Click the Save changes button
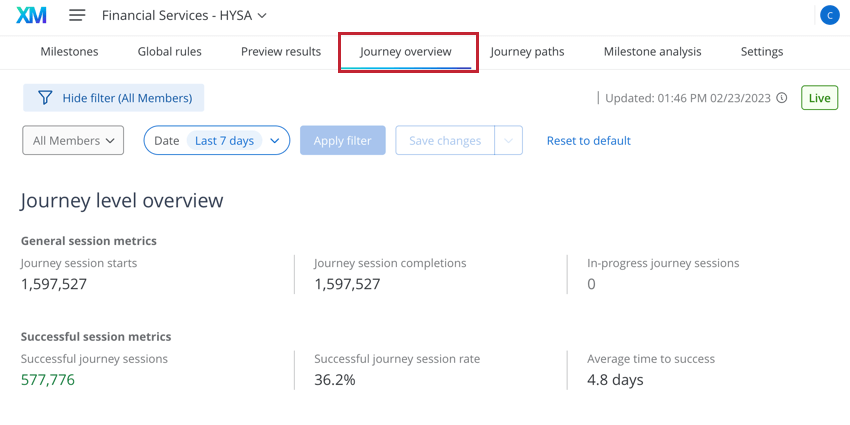850x425 pixels. point(445,140)
